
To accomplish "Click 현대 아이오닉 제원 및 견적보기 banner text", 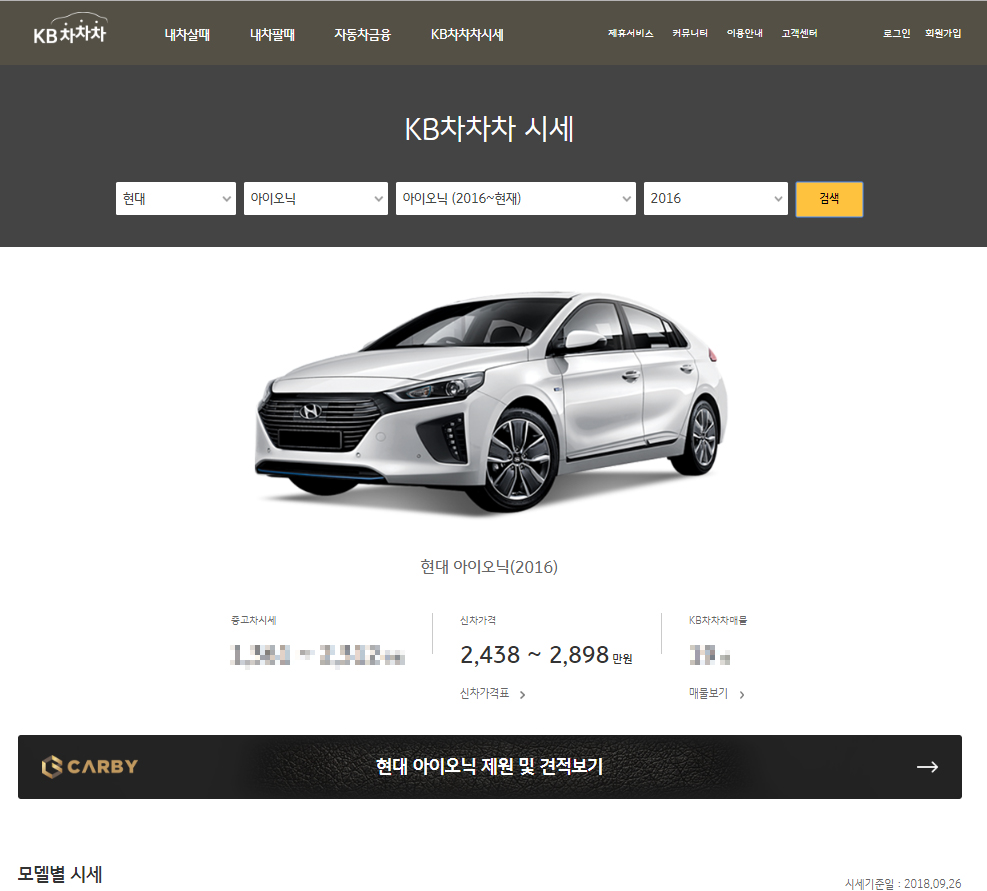I will click(x=489, y=766).
